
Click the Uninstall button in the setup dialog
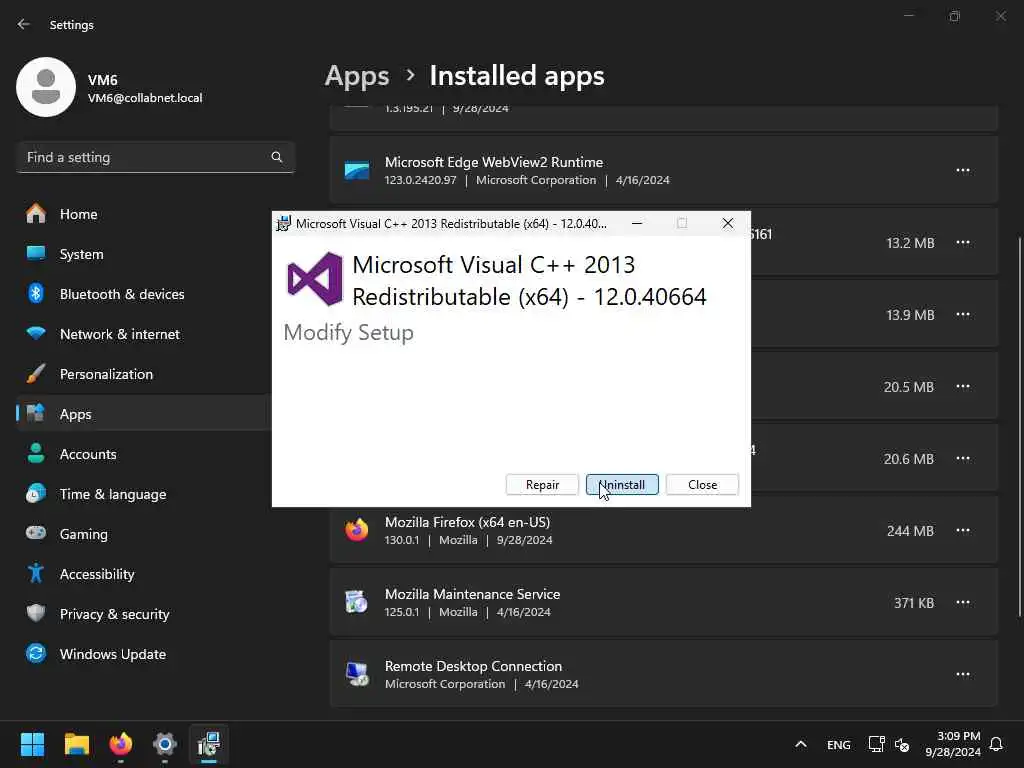tap(622, 485)
